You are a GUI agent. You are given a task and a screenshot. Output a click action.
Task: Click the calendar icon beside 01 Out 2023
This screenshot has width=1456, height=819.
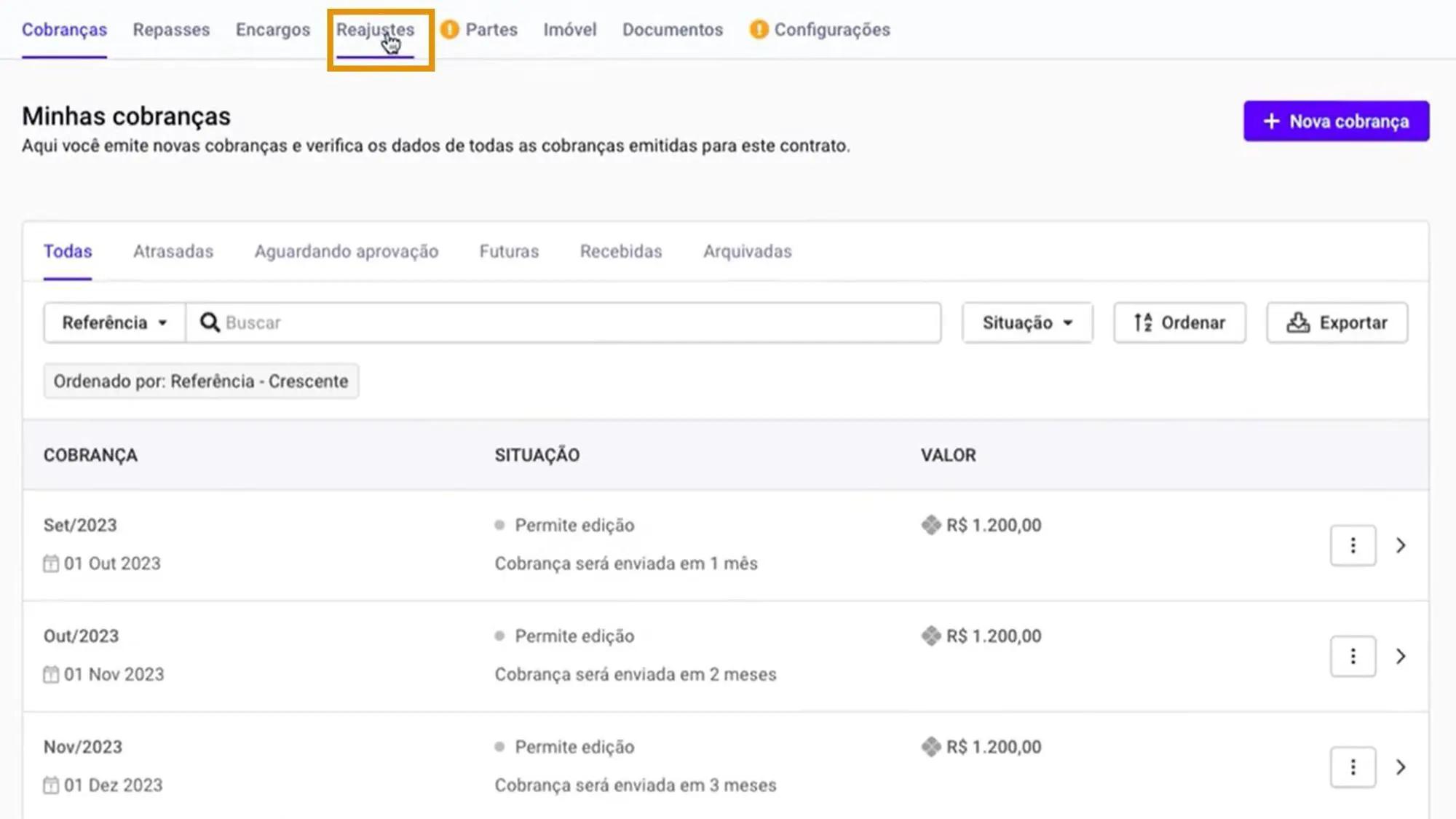[51, 563]
